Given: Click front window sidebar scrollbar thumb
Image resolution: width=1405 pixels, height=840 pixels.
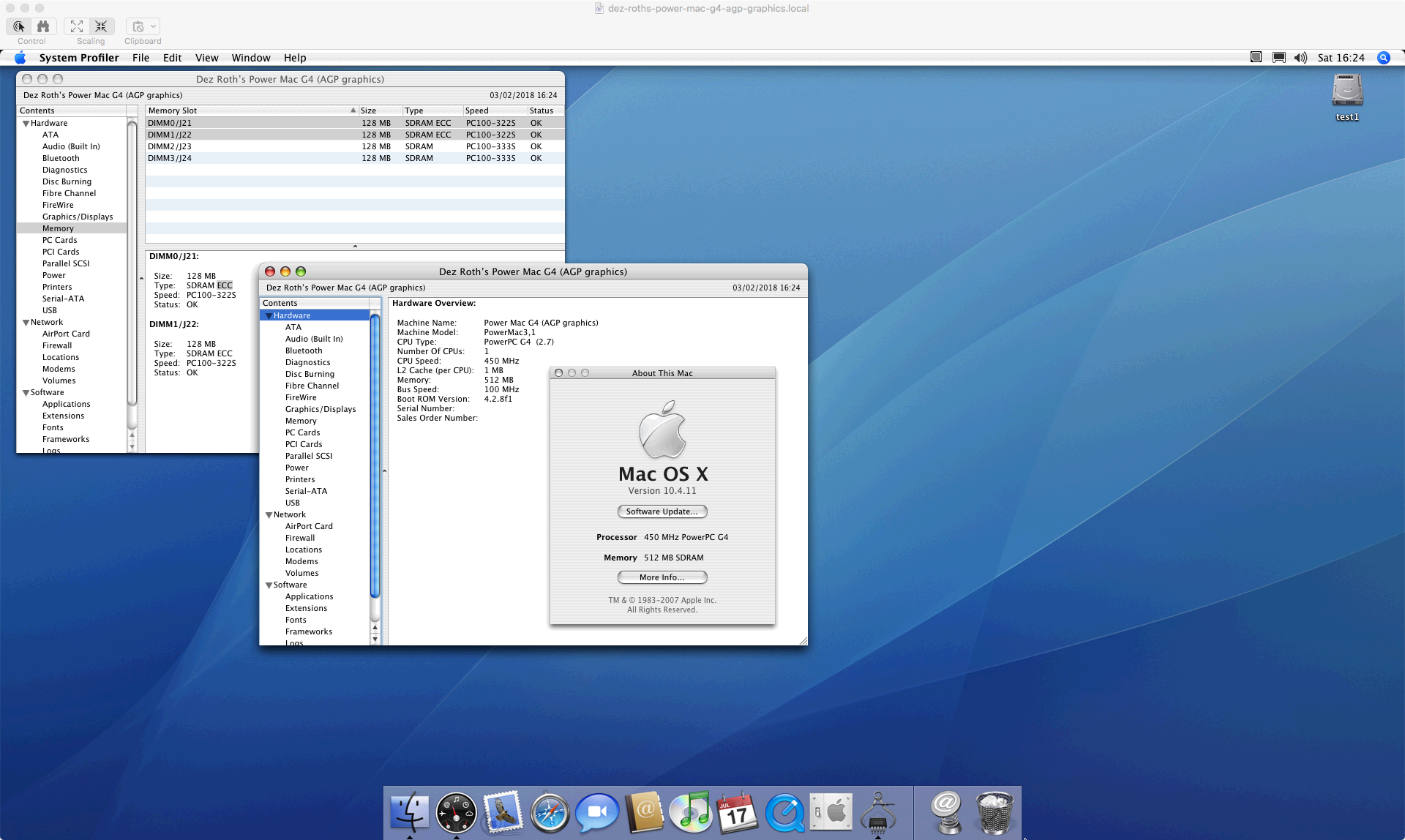Looking at the screenshot, I should pyautogui.click(x=375, y=457).
